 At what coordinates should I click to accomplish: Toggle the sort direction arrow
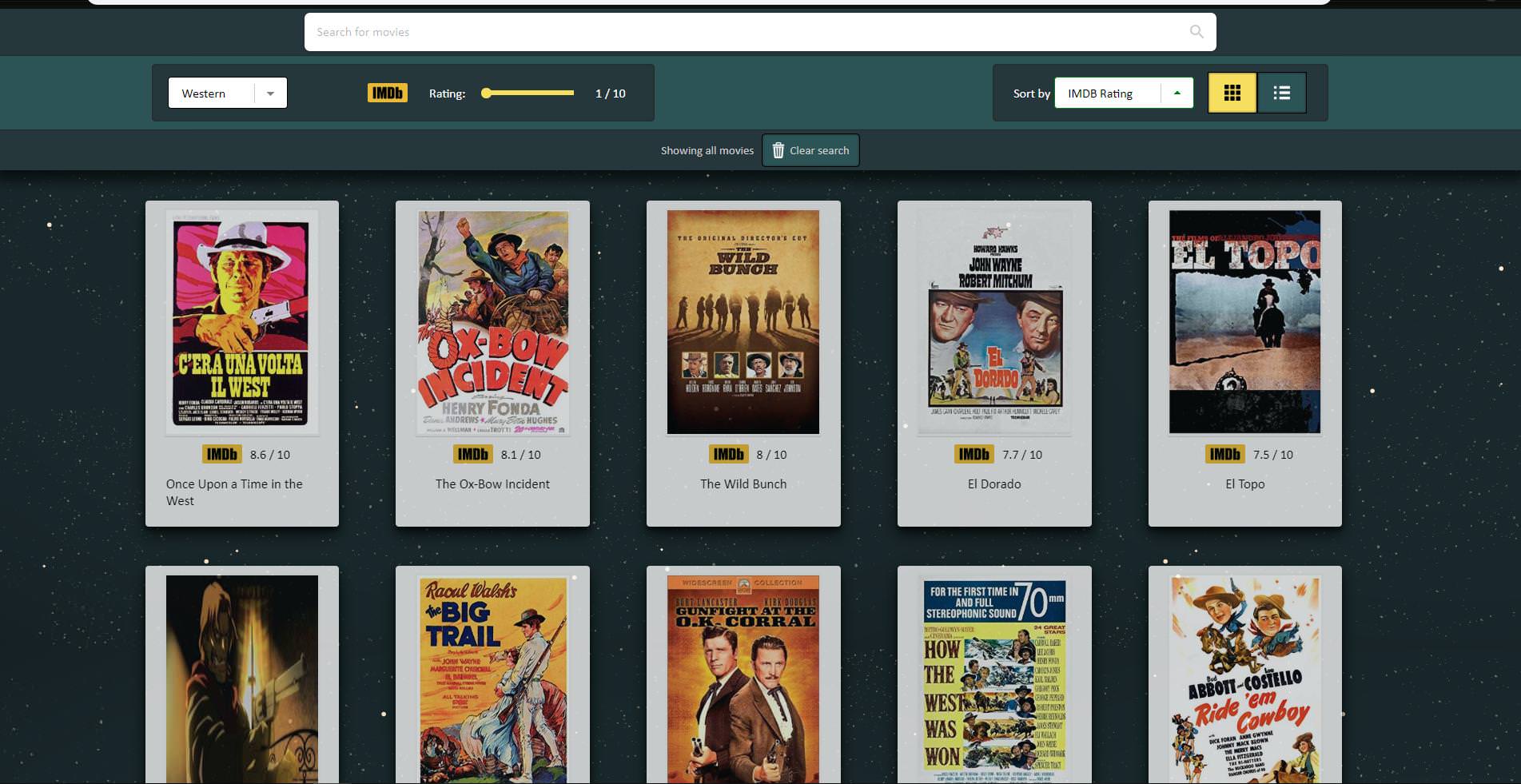pos(1177,94)
